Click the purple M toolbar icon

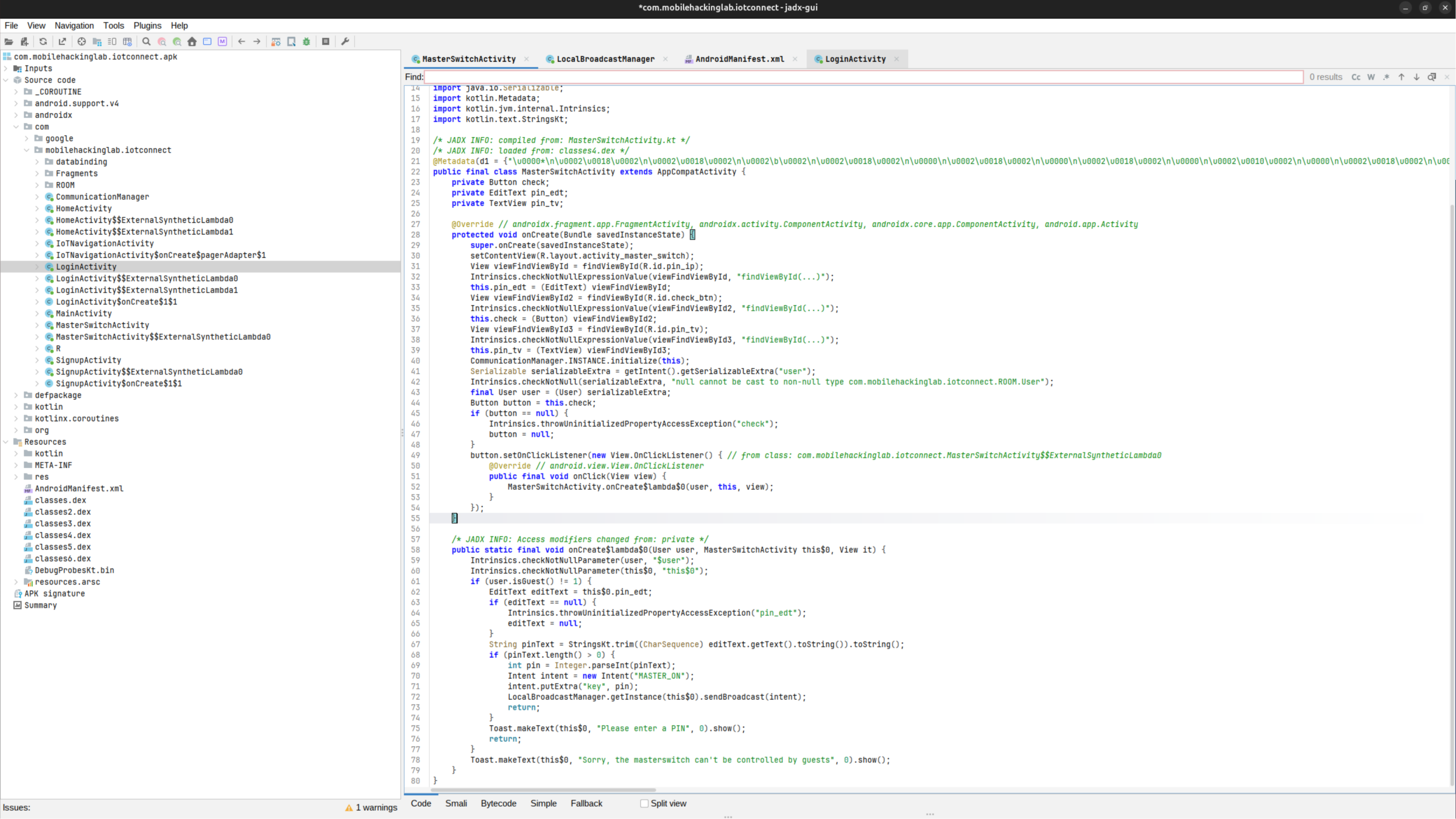pyautogui.click(x=222, y=41)
